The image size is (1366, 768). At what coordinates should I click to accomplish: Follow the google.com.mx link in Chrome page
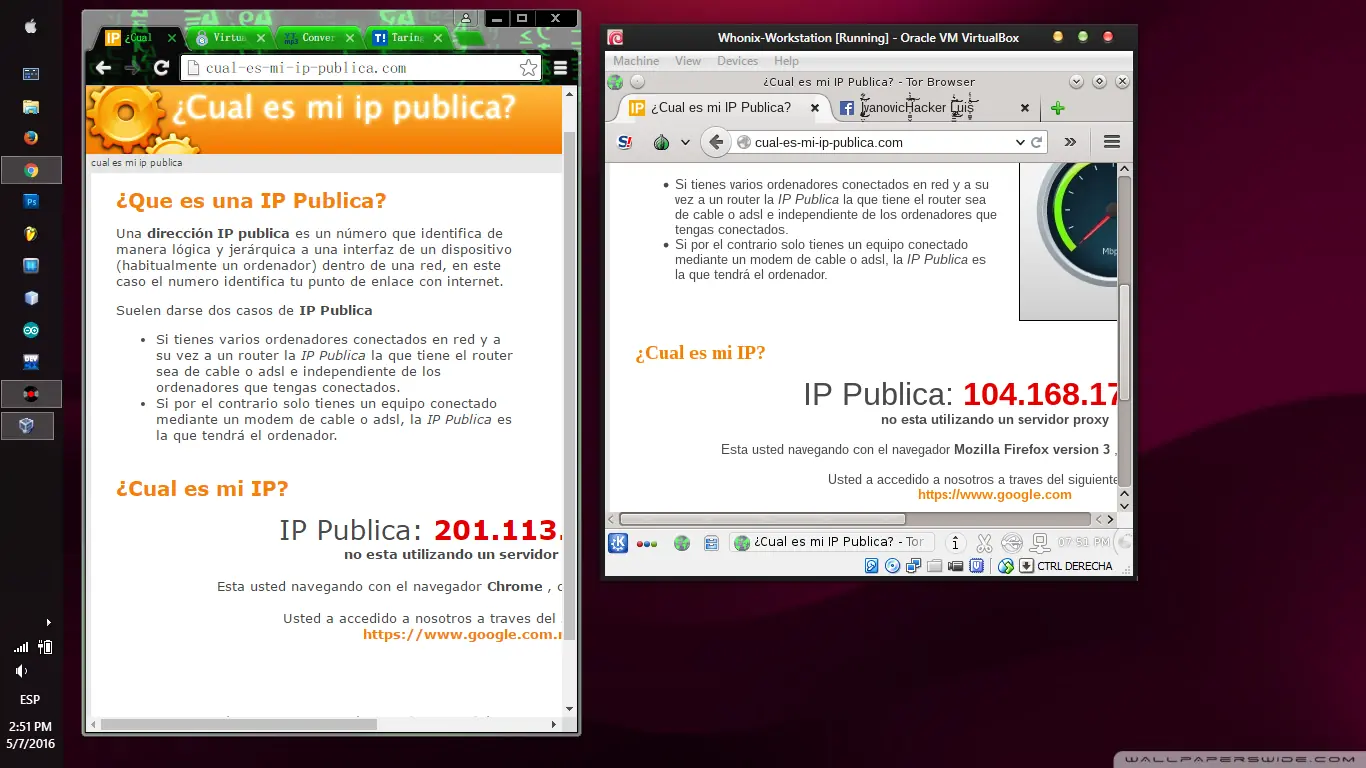462,634
